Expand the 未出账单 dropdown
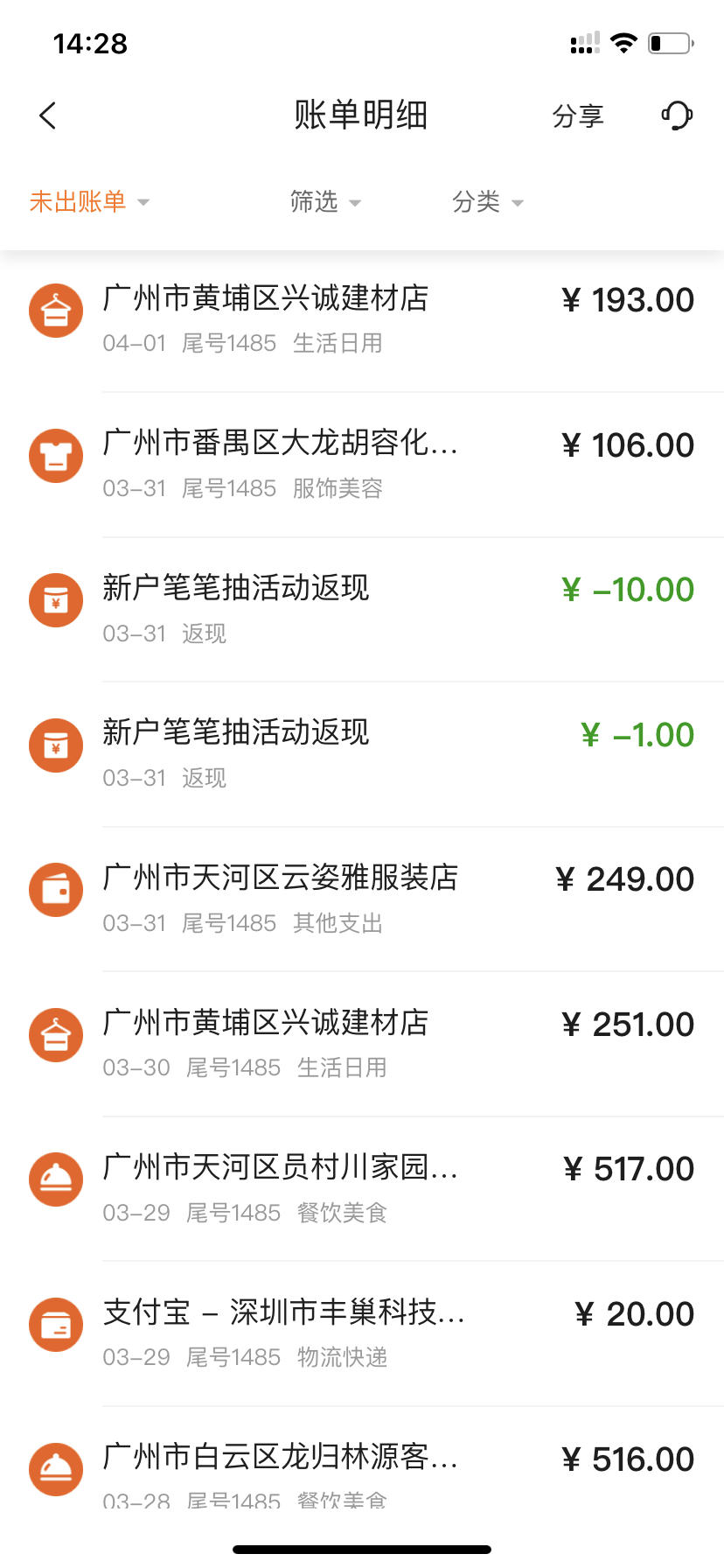This screenshot has height=1568, width=724. pos(89,202)
